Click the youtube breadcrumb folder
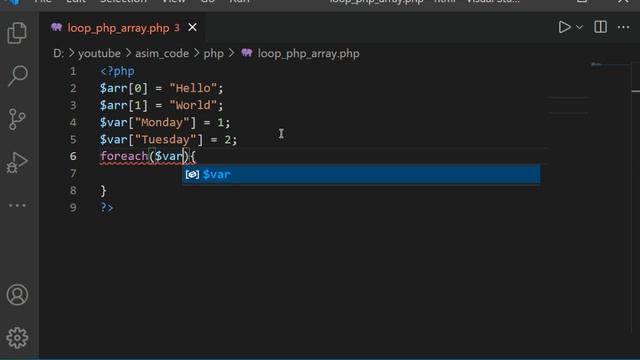The width and height of the screenshot is (640, 360). (x=99, y=53)
